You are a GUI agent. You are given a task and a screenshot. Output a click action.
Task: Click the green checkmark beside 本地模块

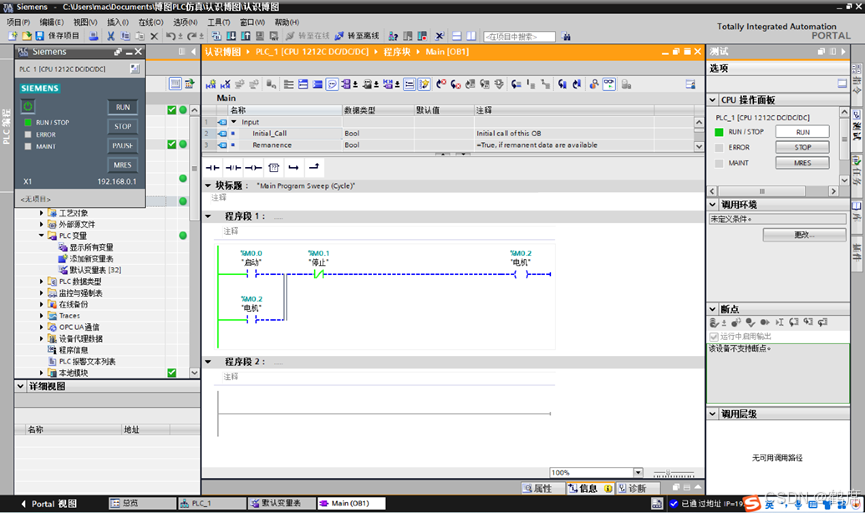pos(172,373)
